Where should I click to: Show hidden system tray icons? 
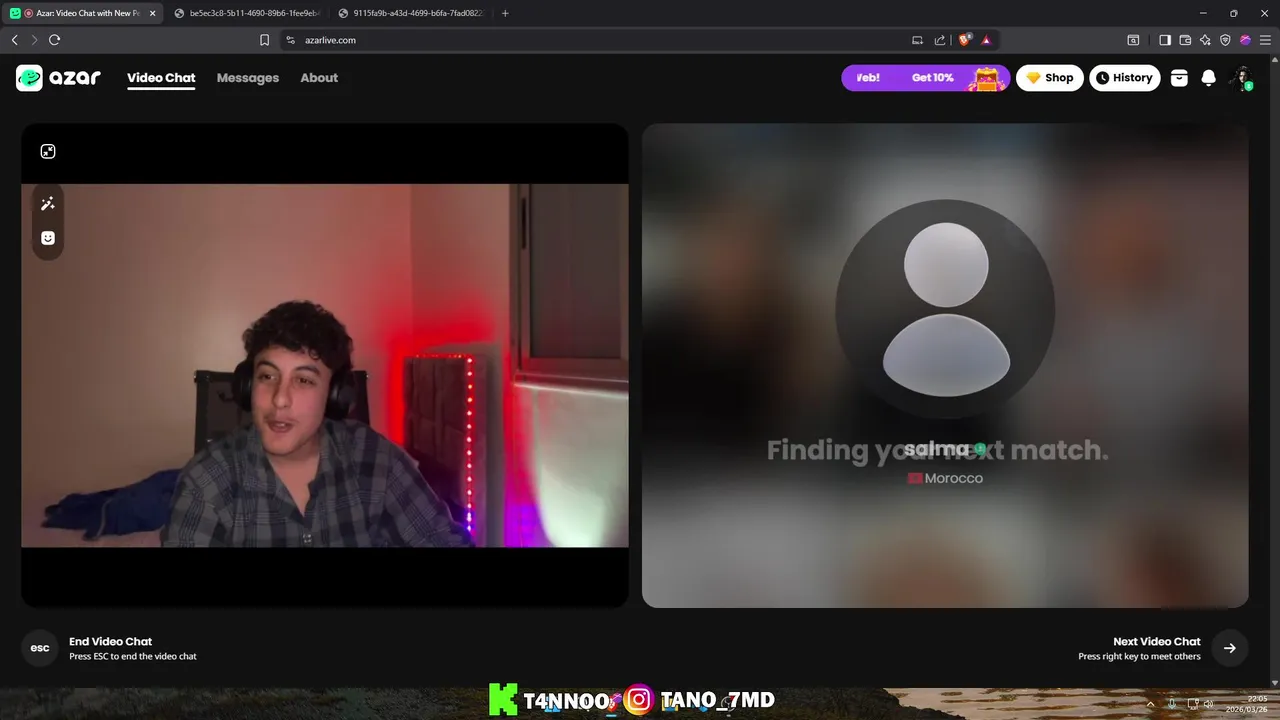point(1150,704)
